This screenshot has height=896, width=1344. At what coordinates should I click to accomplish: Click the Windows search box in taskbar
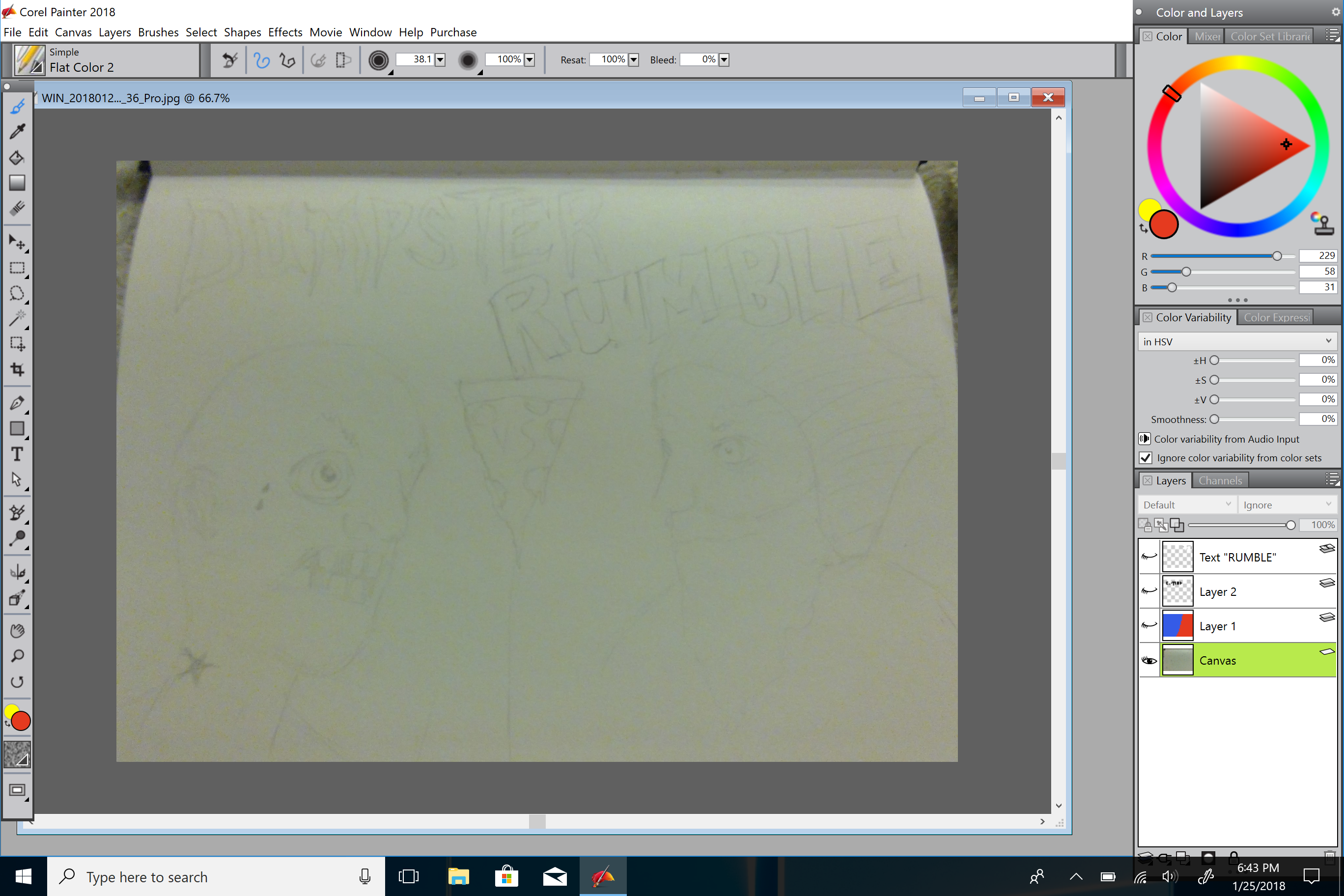[216, 876]
